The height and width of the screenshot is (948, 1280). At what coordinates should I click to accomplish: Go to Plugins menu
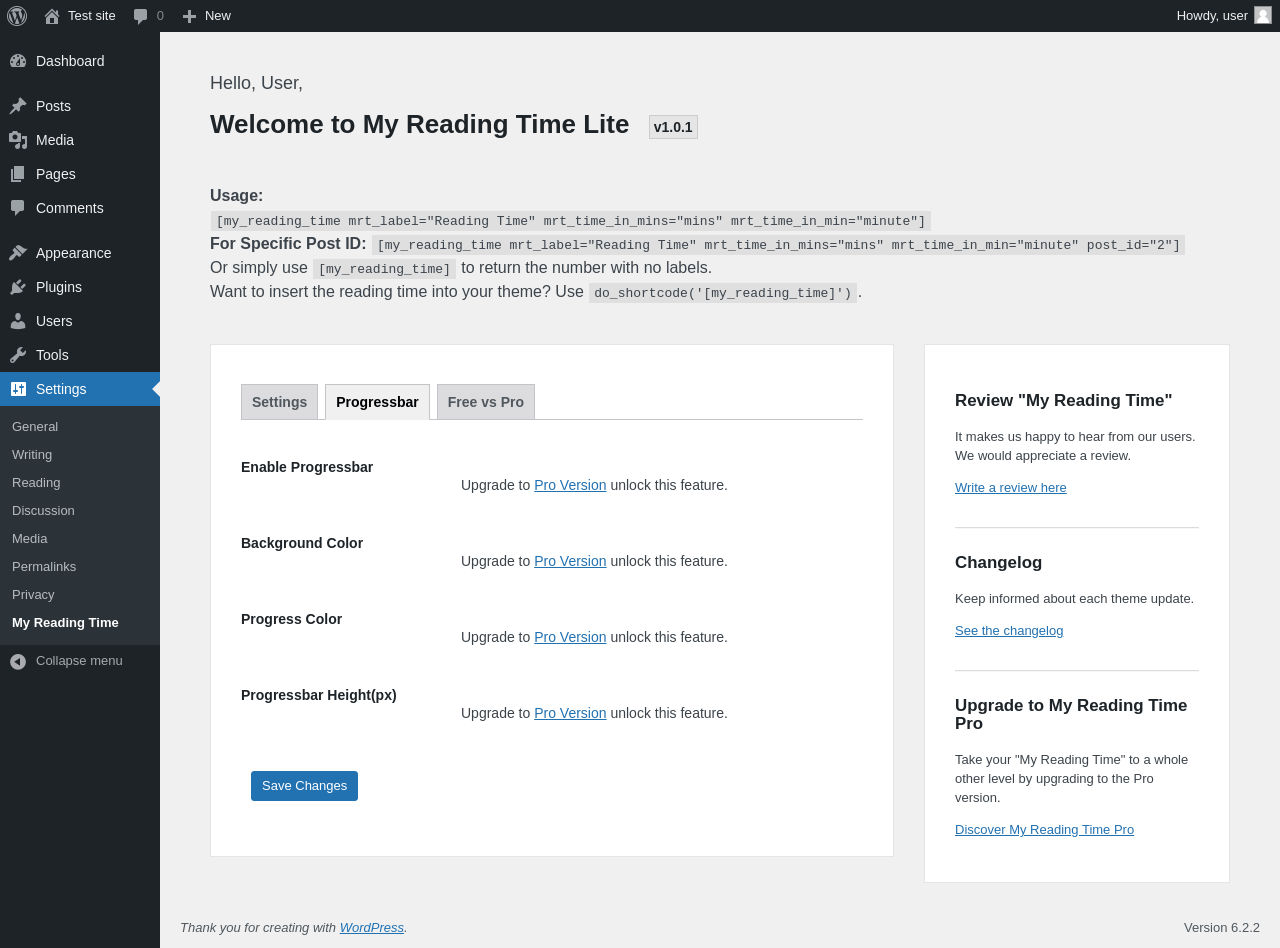(x=59, y=287)
